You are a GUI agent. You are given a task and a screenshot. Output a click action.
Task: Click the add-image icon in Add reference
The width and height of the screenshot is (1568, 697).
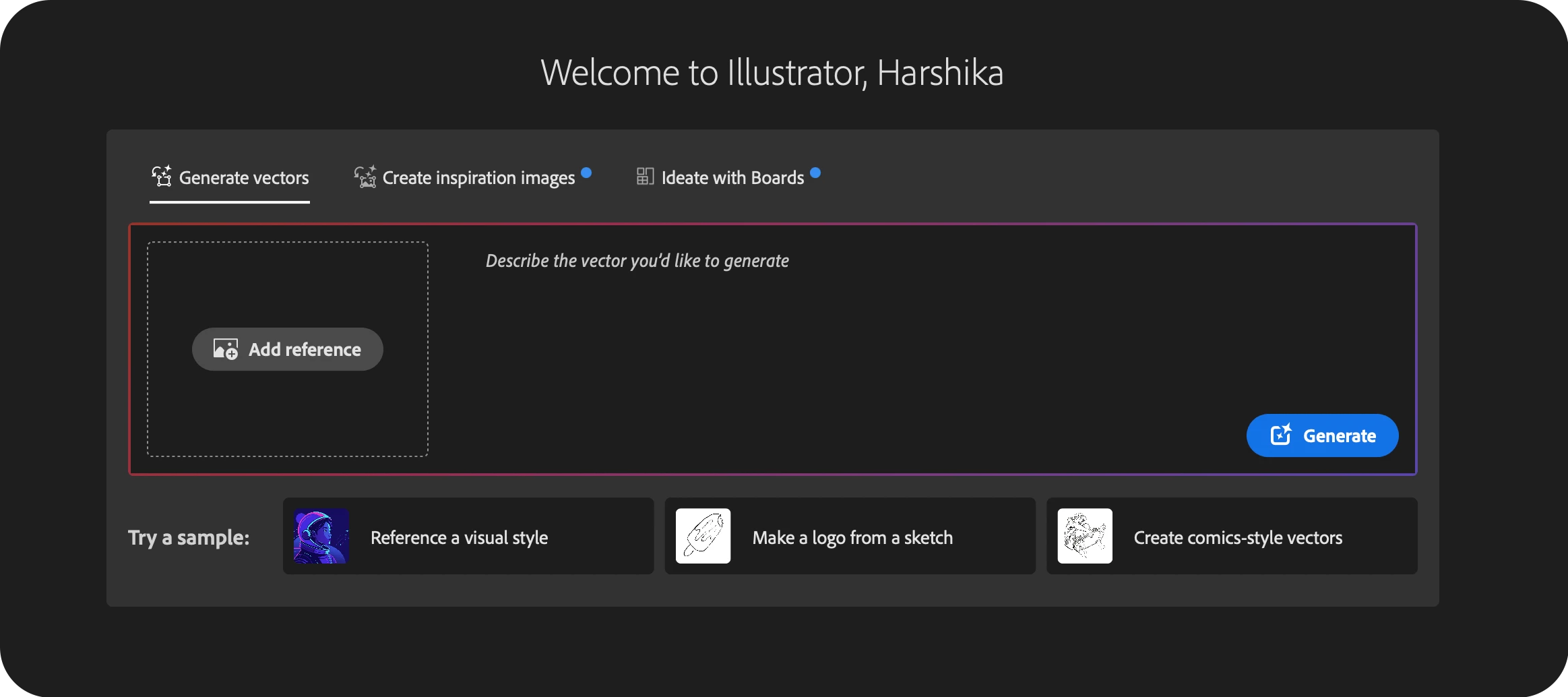point(226,349)
